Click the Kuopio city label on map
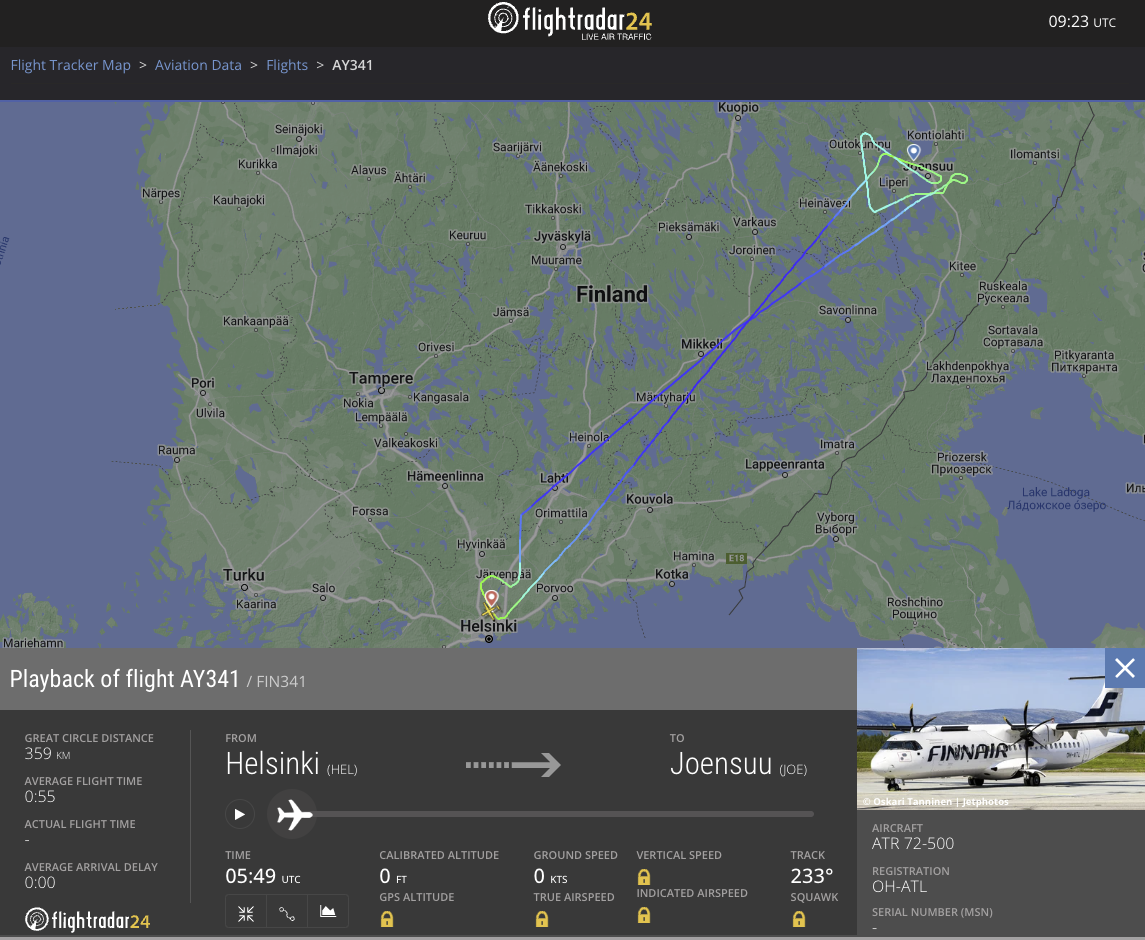Image resolution: width=1145 pixels, height=940 pixels. pos(738,107)
